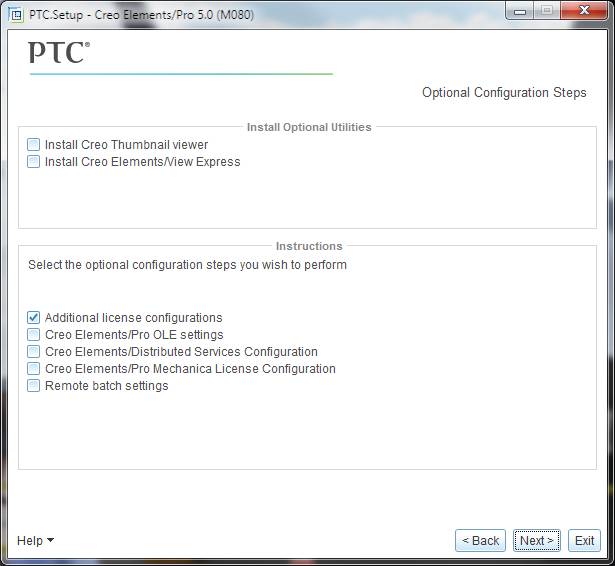Minimize the PTC.Setup window

519,11
